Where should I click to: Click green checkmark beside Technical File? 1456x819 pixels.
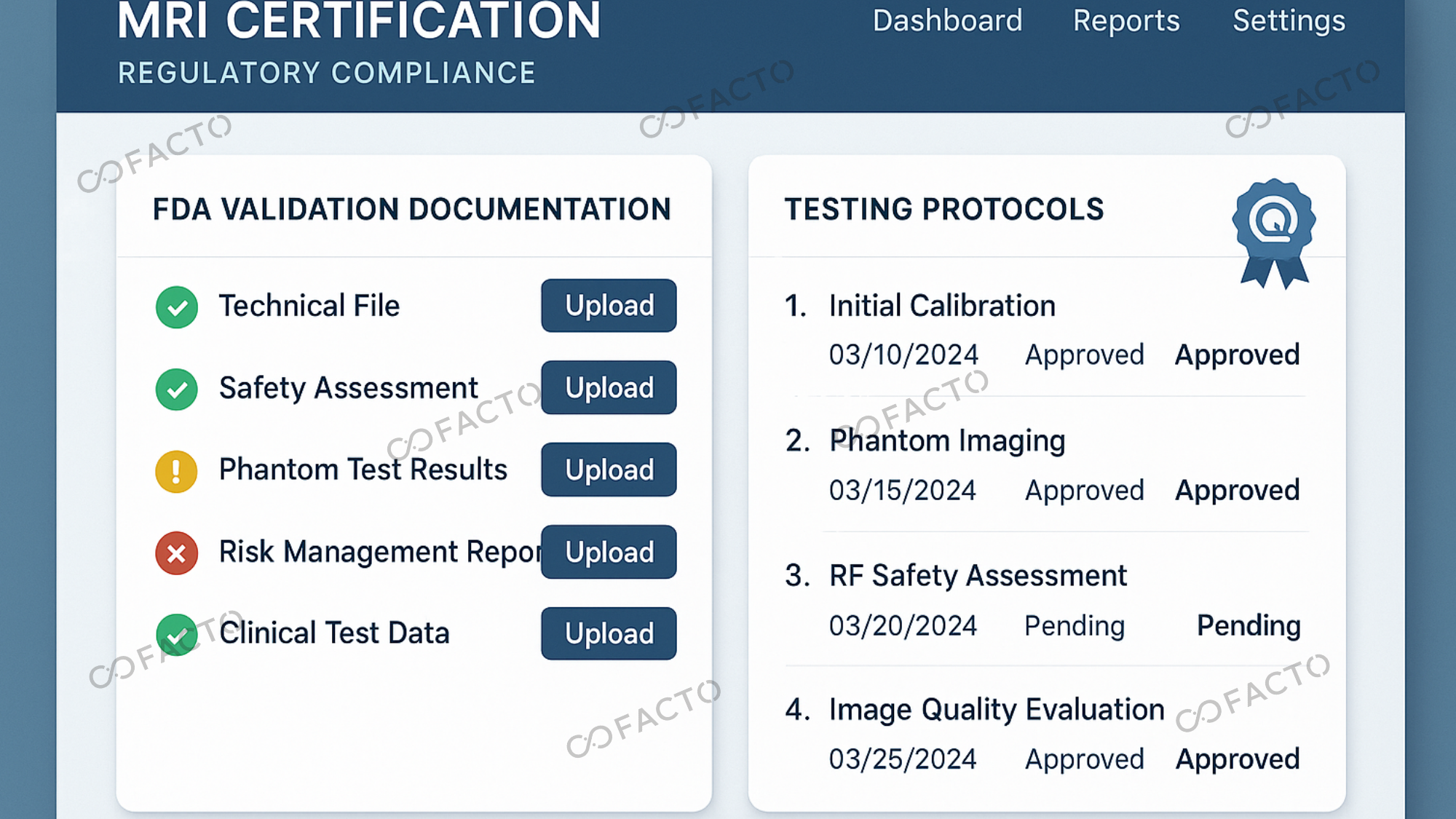(176, 307)
